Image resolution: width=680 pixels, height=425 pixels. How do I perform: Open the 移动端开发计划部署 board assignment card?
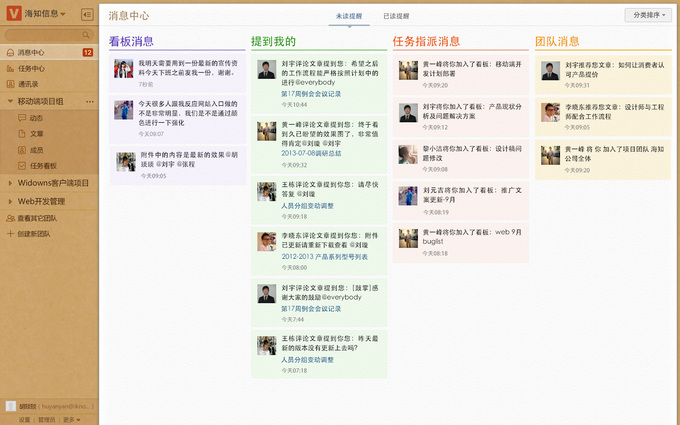click(461, 74)
